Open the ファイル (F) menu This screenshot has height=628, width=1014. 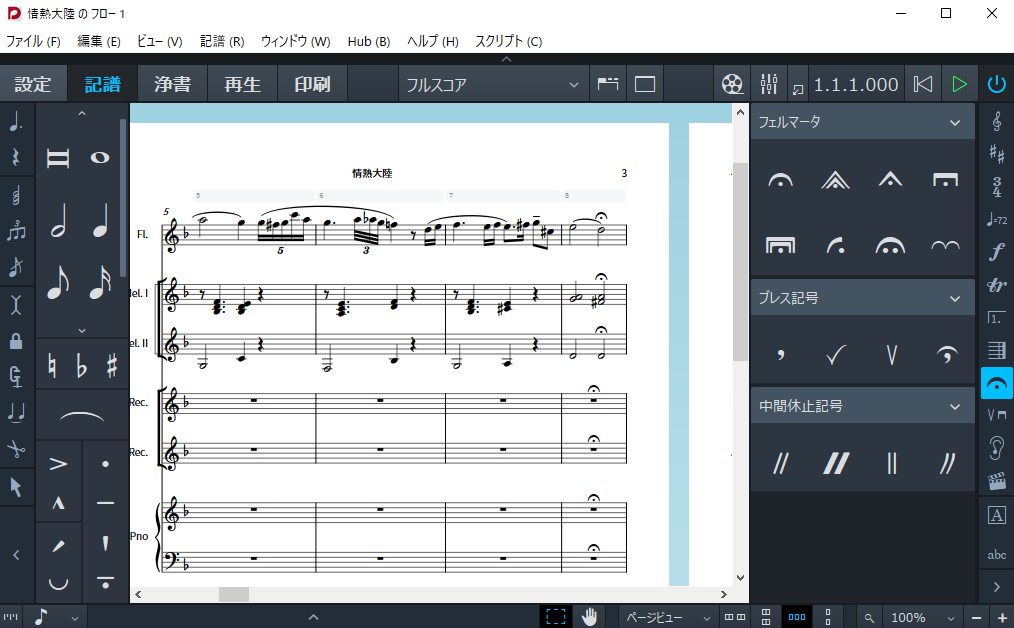pos(34,41)
